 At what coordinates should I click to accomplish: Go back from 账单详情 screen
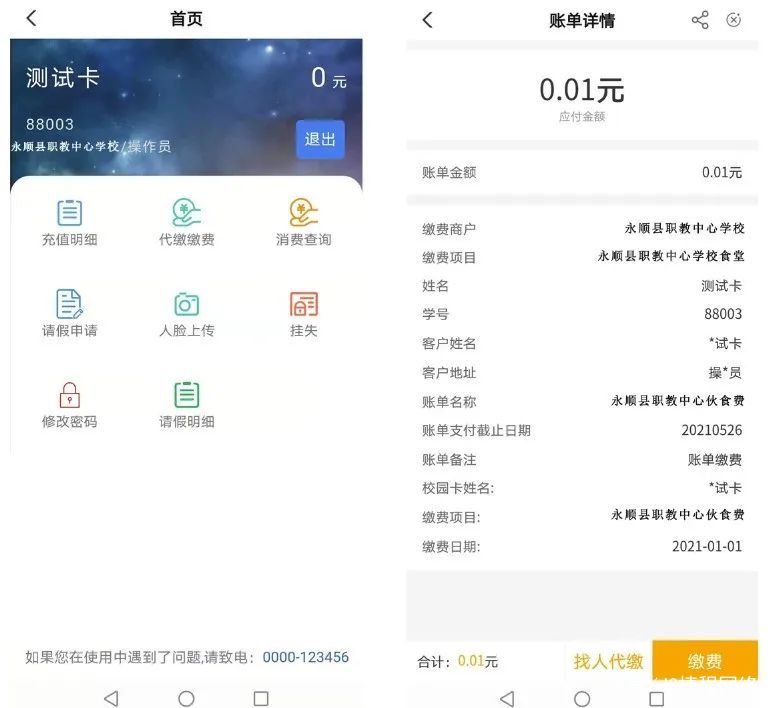427,20
